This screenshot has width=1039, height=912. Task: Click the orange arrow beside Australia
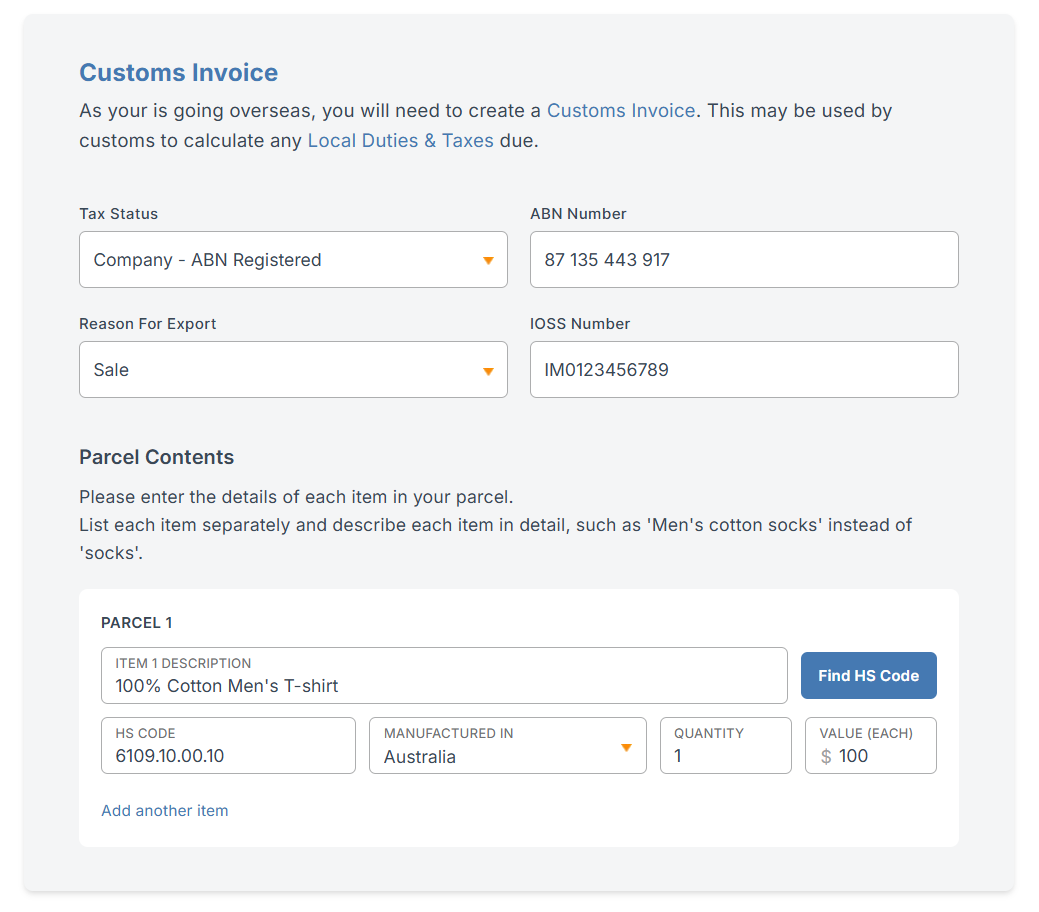click(x=626, y=748)
